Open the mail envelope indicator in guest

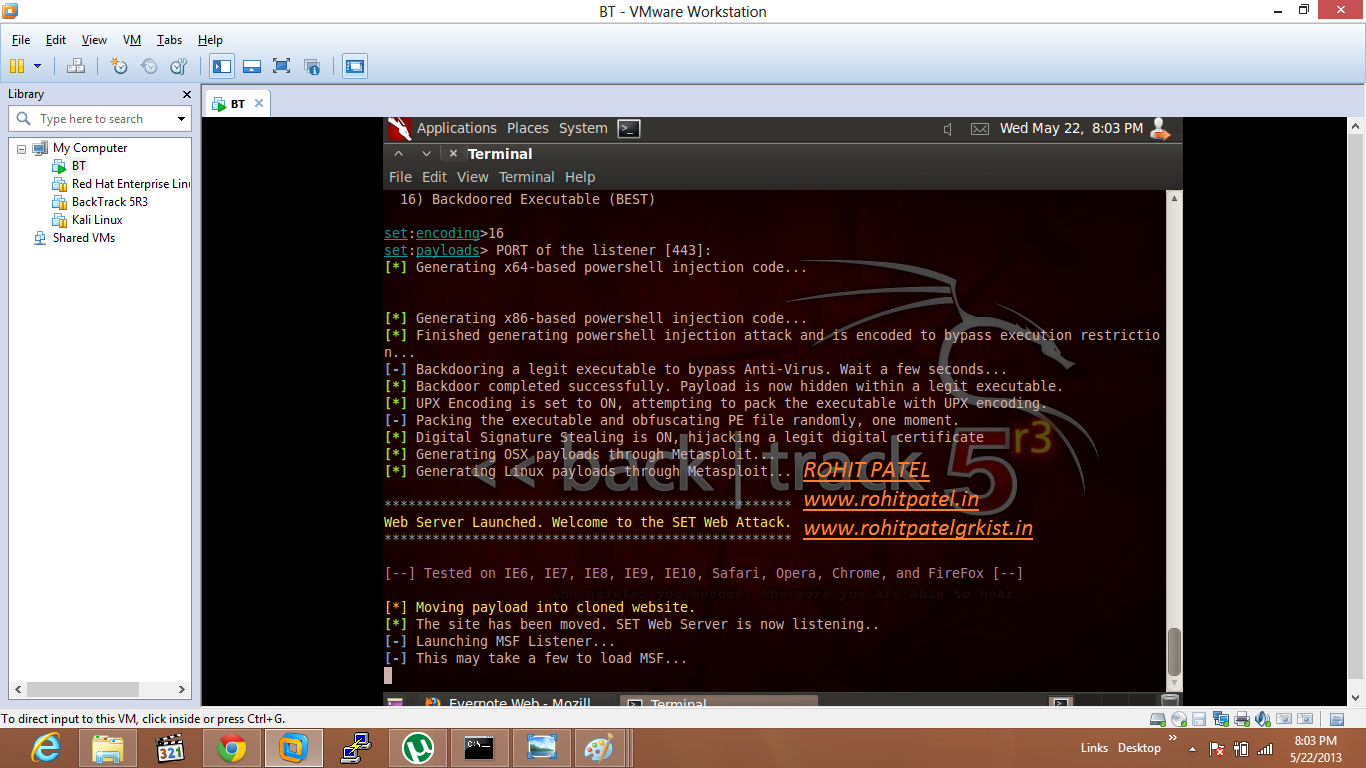click(x=980, y=129)
